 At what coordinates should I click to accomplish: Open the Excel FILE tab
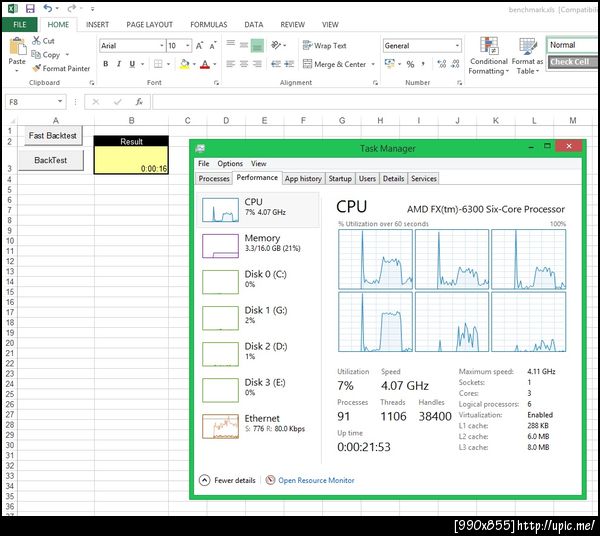[20, 24]
